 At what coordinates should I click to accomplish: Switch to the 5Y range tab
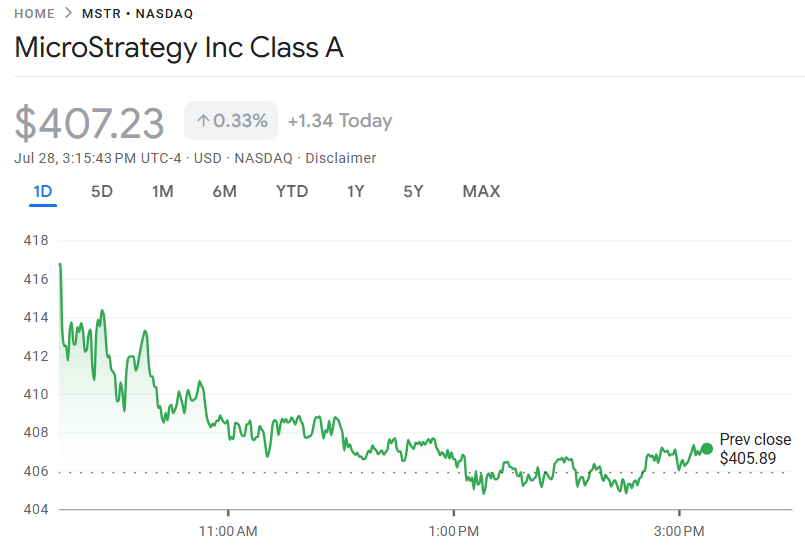413,191
